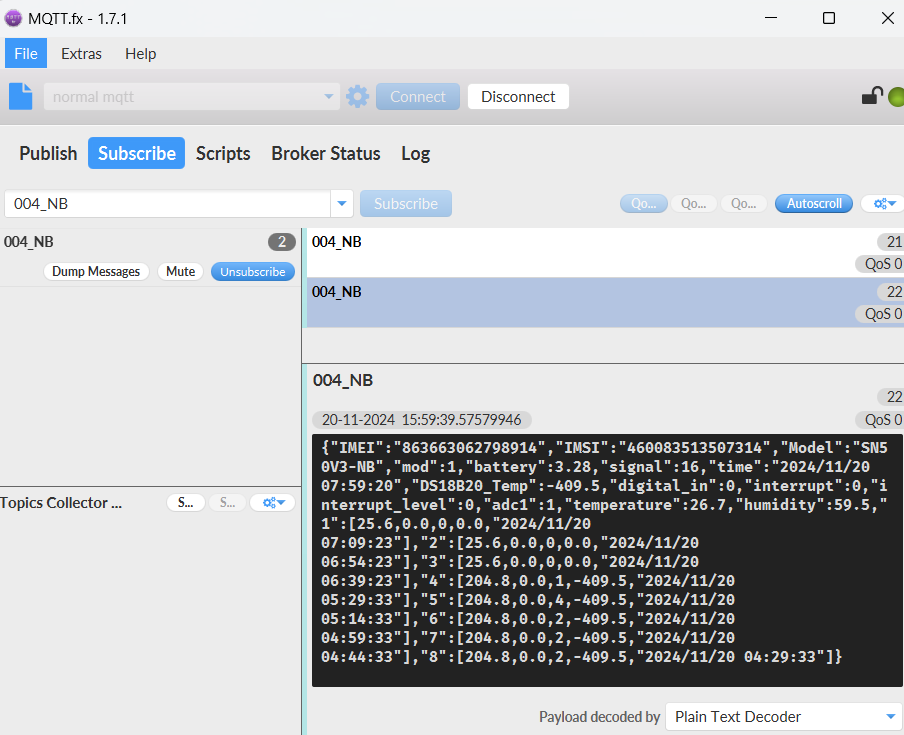Screen dimensions: 904x735
Task: Disconnect from the broker
Action: [x=518, y=96]
